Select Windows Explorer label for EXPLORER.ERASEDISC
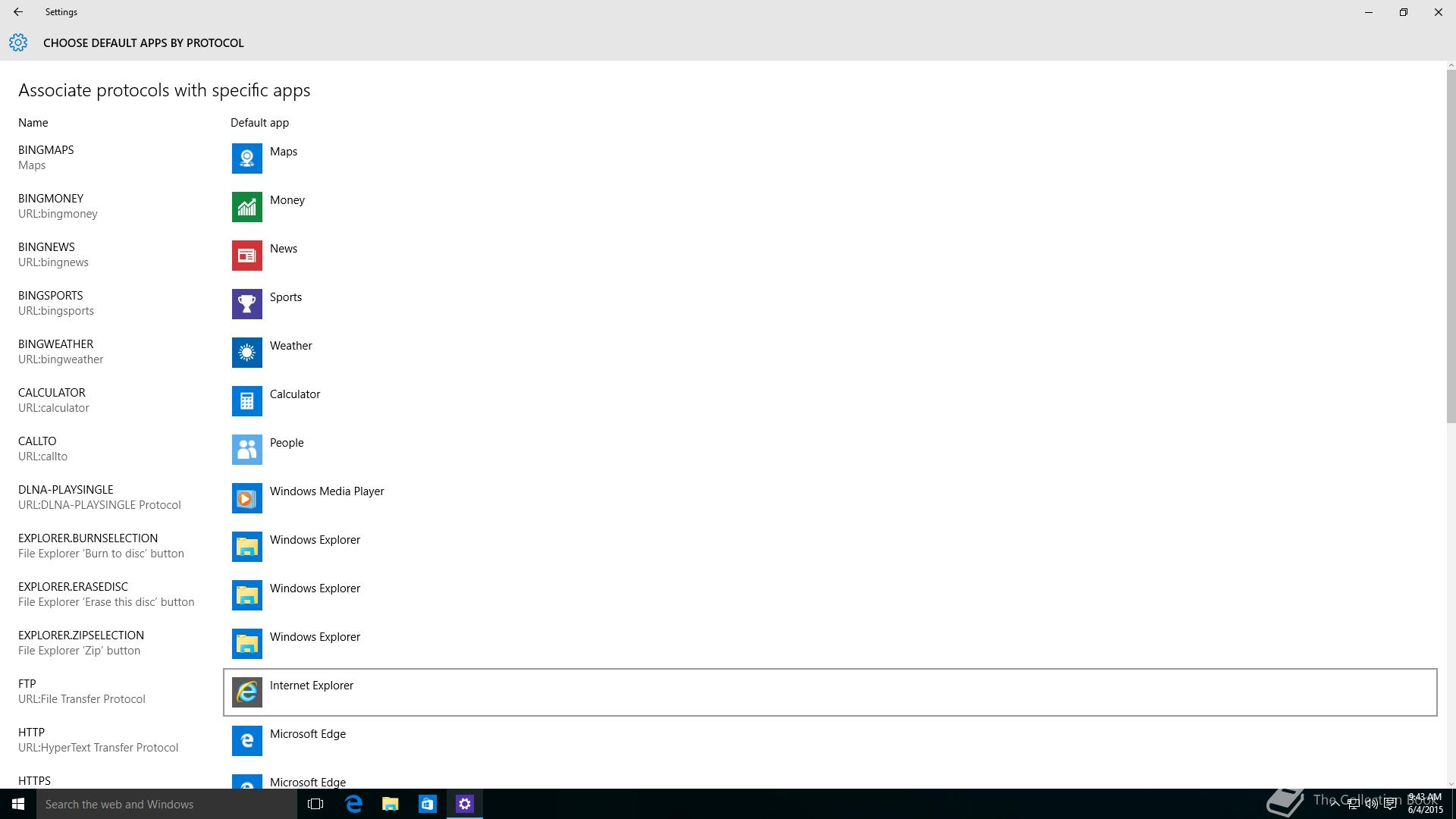1456x819 pixels. [x=315, y=588]
